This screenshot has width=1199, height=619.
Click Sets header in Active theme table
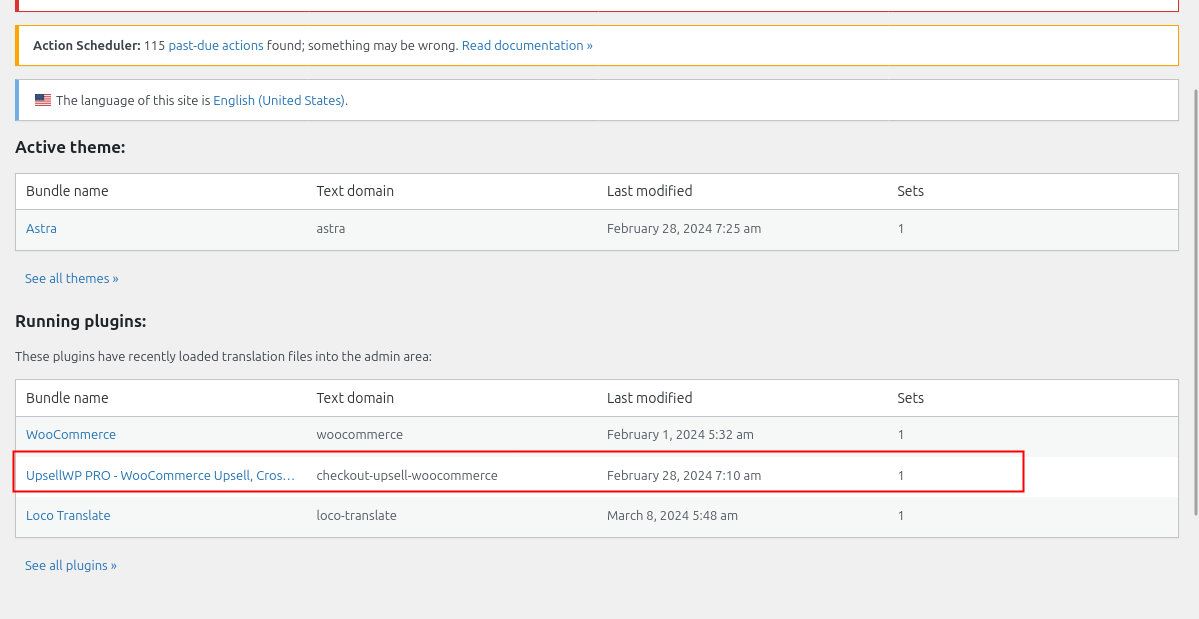(x=910, y=191)
